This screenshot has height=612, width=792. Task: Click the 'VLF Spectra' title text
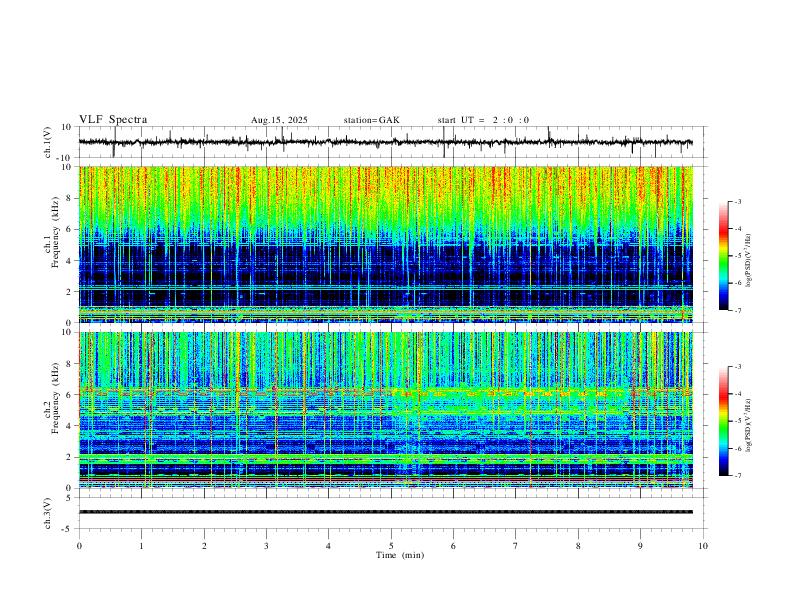(113, 120)
